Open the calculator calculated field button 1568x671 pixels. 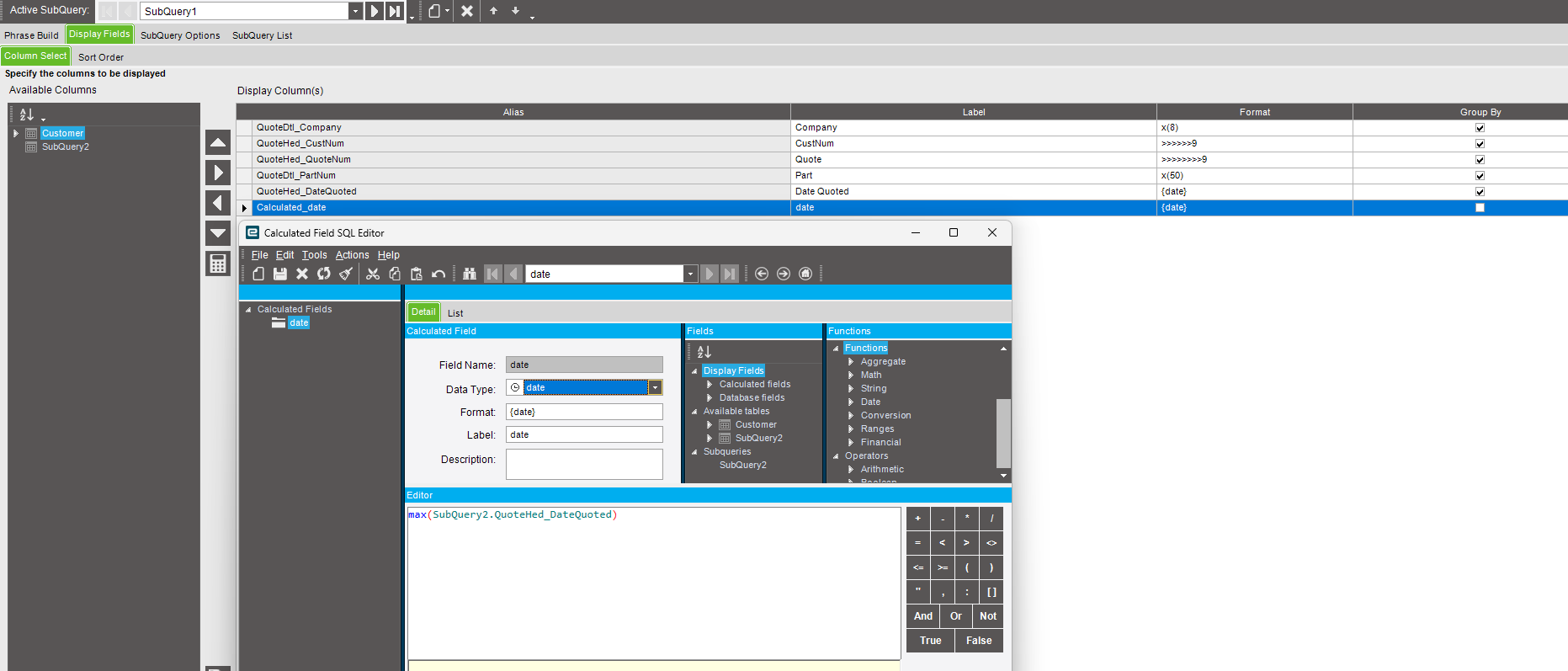click(218, 264)
